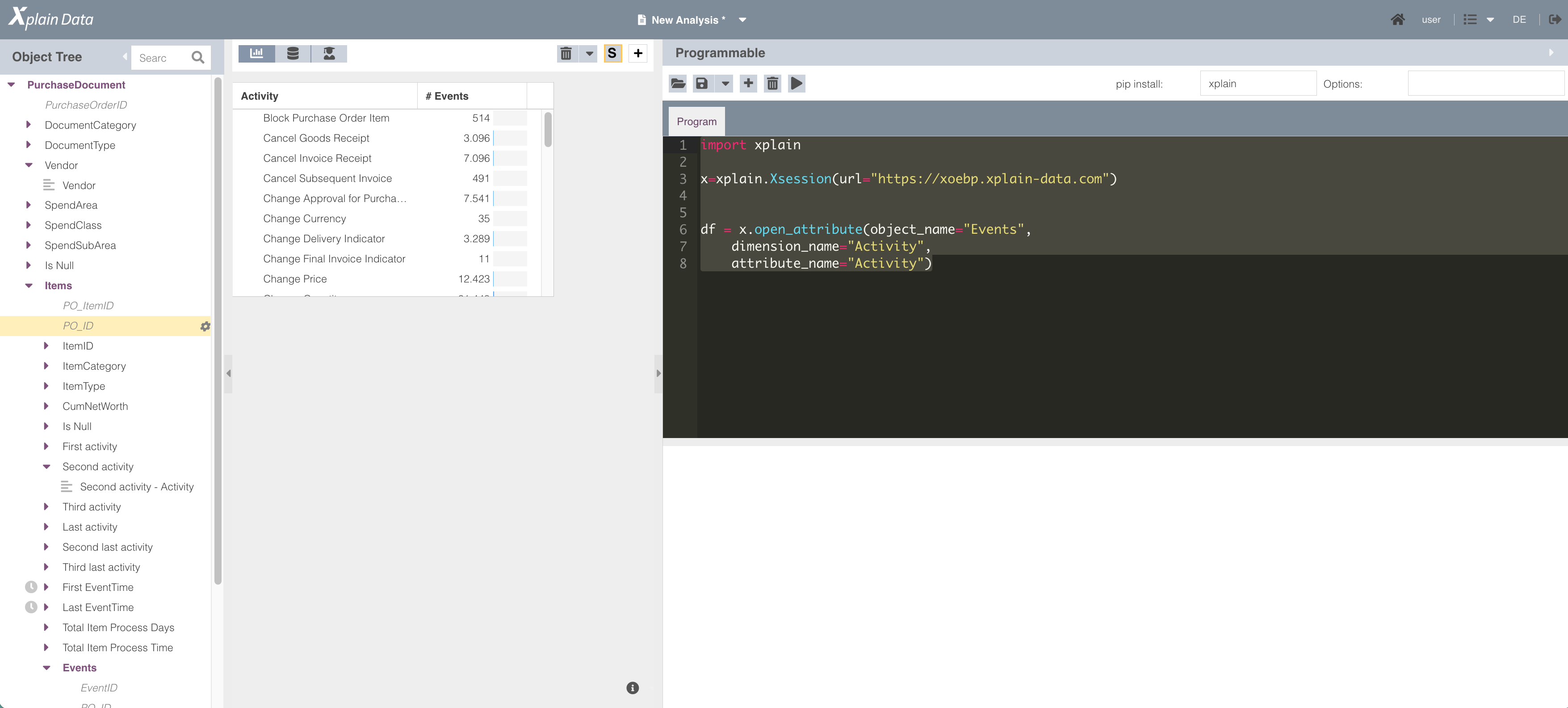Click the right splitter expand handle
Viewport: 1568px width, 708px height.
(x=658, y=373)
